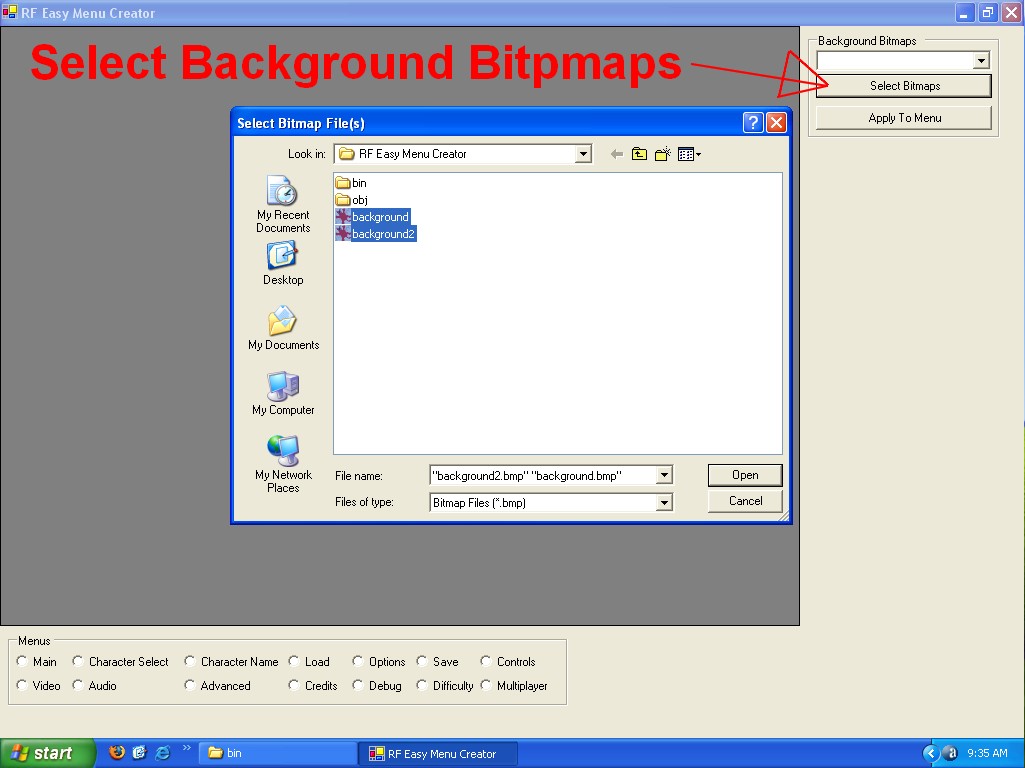The image size is (1025, 768).
Task: Expand the Look in folder dropdown
Action: (583, 154)
